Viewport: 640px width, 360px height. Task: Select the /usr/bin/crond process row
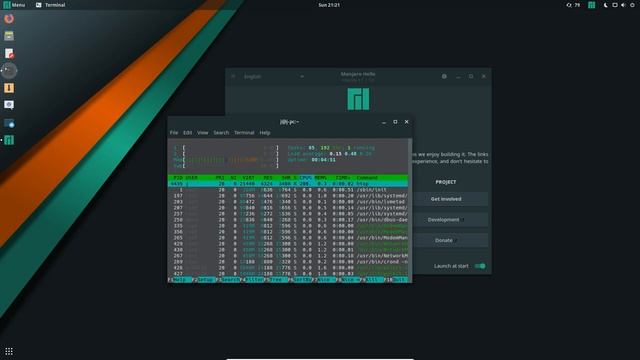click(288, 262)
